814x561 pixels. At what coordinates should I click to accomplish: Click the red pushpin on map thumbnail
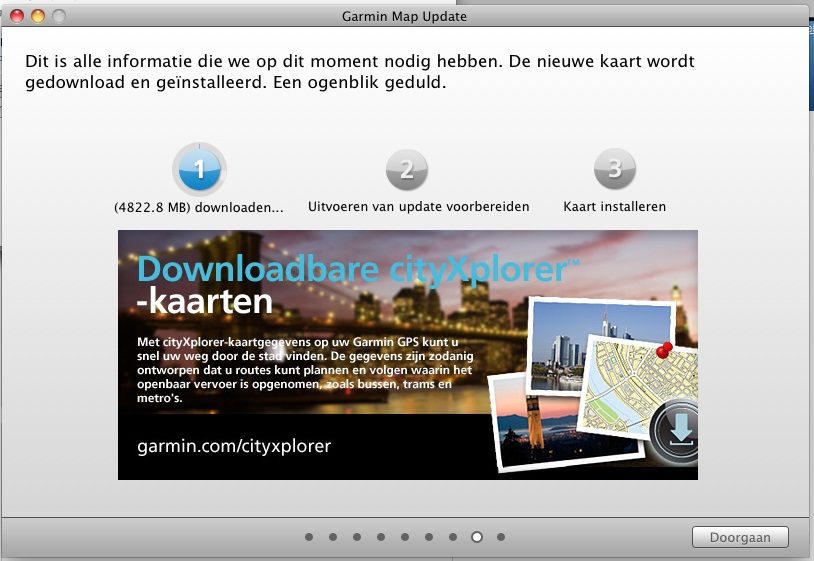coord(664,350)
